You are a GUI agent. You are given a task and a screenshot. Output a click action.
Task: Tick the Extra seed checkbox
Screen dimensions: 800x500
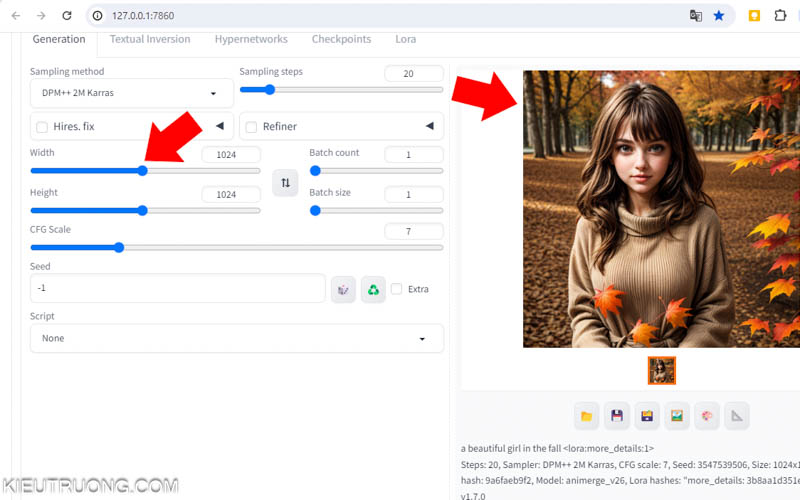[396, 289]
